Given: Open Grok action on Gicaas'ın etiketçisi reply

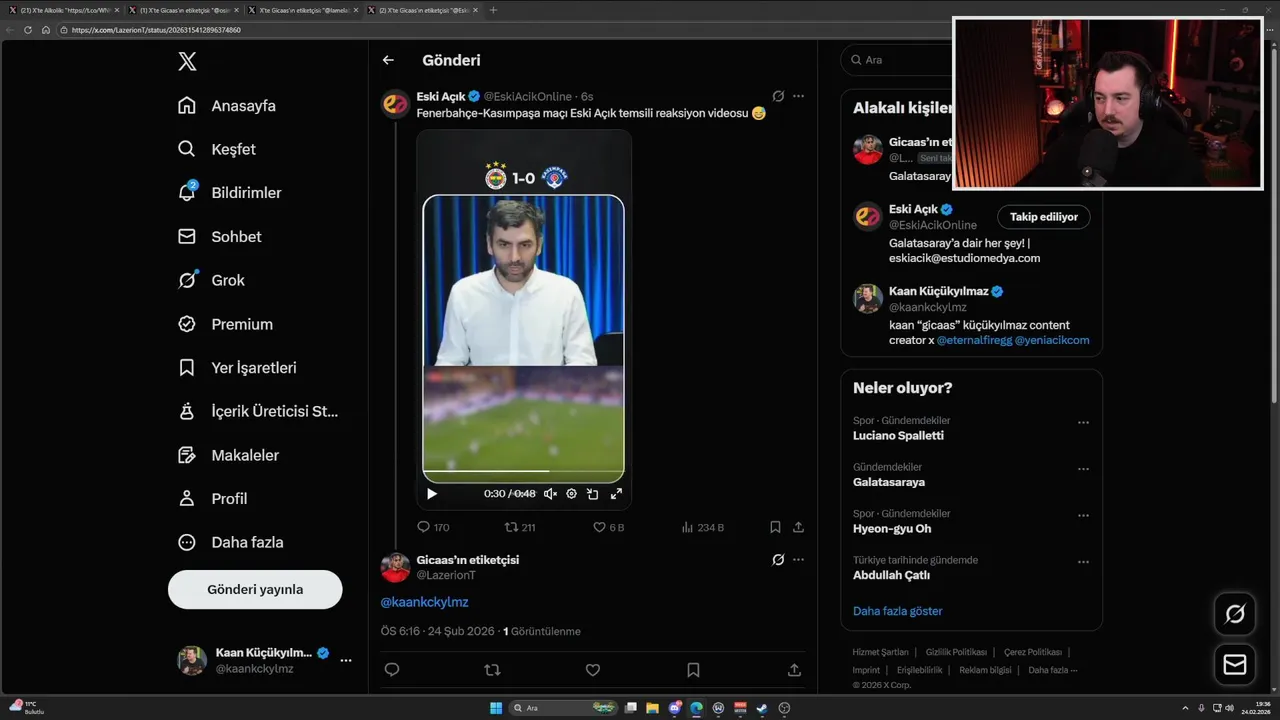Looking at the screenshot, I should point(778,560).
